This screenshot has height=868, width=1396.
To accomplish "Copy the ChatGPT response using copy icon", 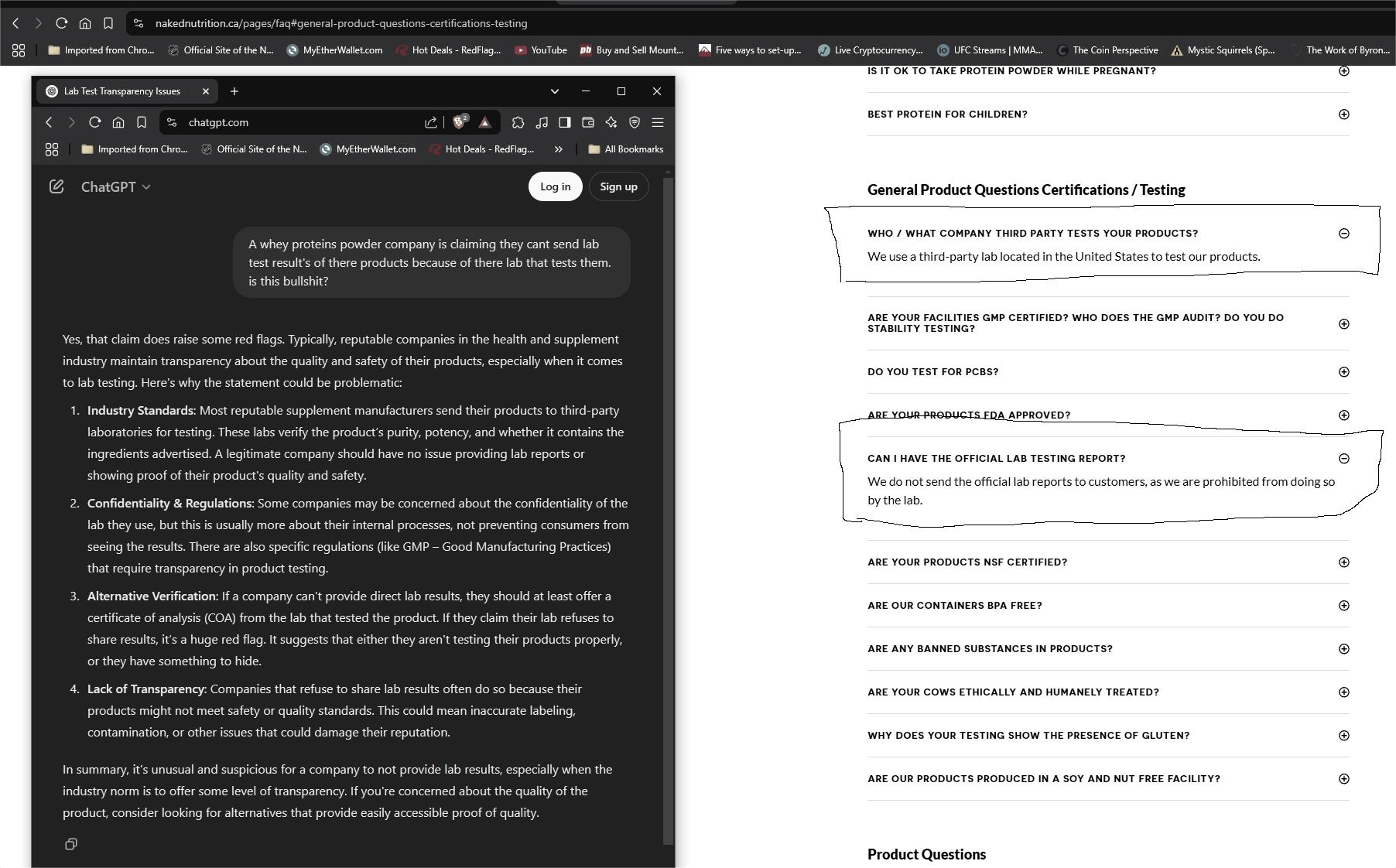I will click(x=71, y=844).
